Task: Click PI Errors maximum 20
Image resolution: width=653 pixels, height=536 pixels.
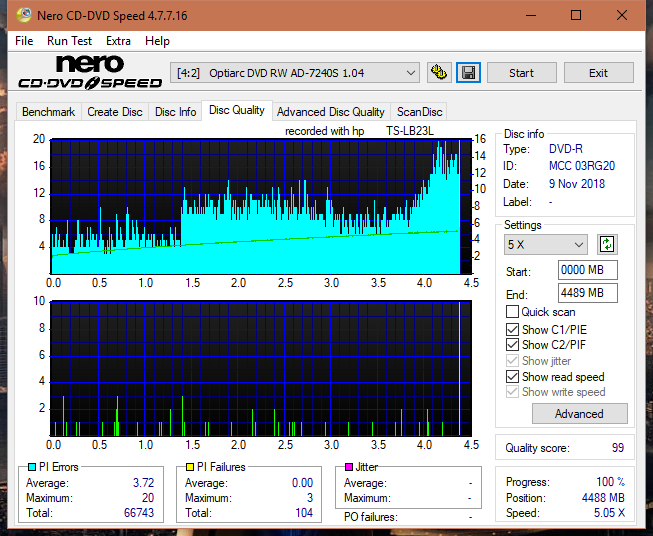Action: coord(148,498)
